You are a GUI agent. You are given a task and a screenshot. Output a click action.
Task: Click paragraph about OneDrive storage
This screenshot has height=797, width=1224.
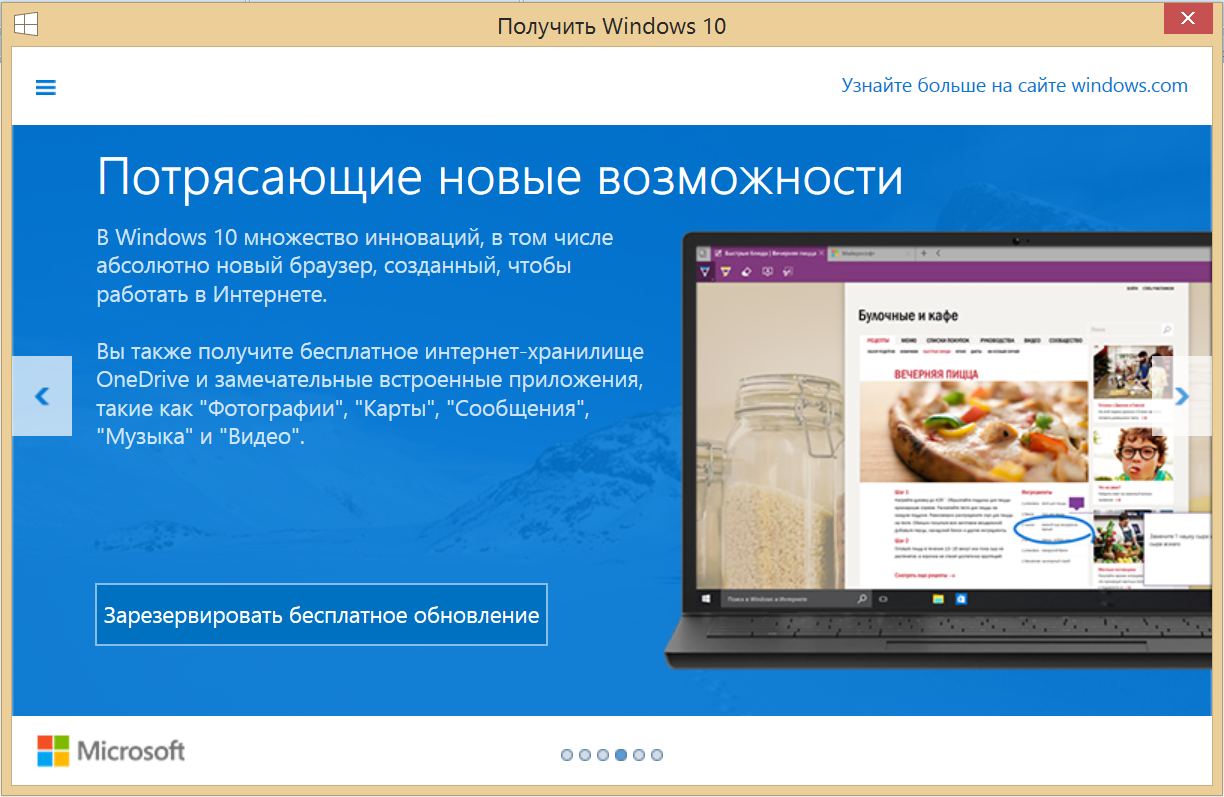370,395
